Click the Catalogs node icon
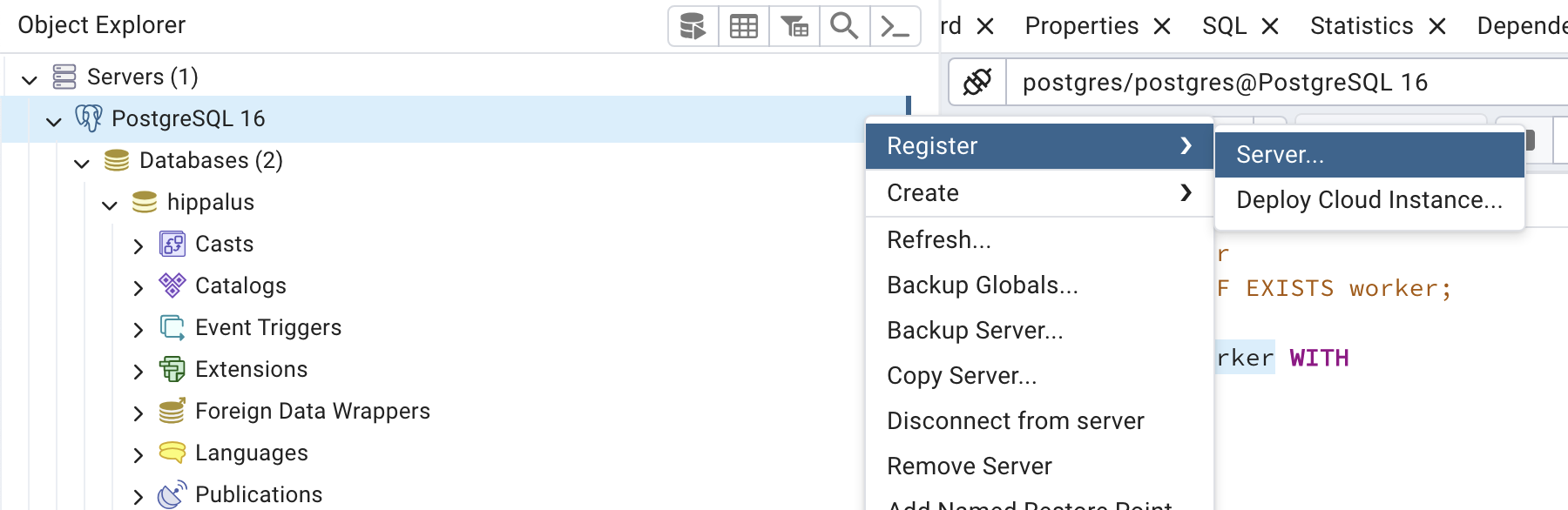Viewport: 1568px width, 510px height. click(172, 285)
